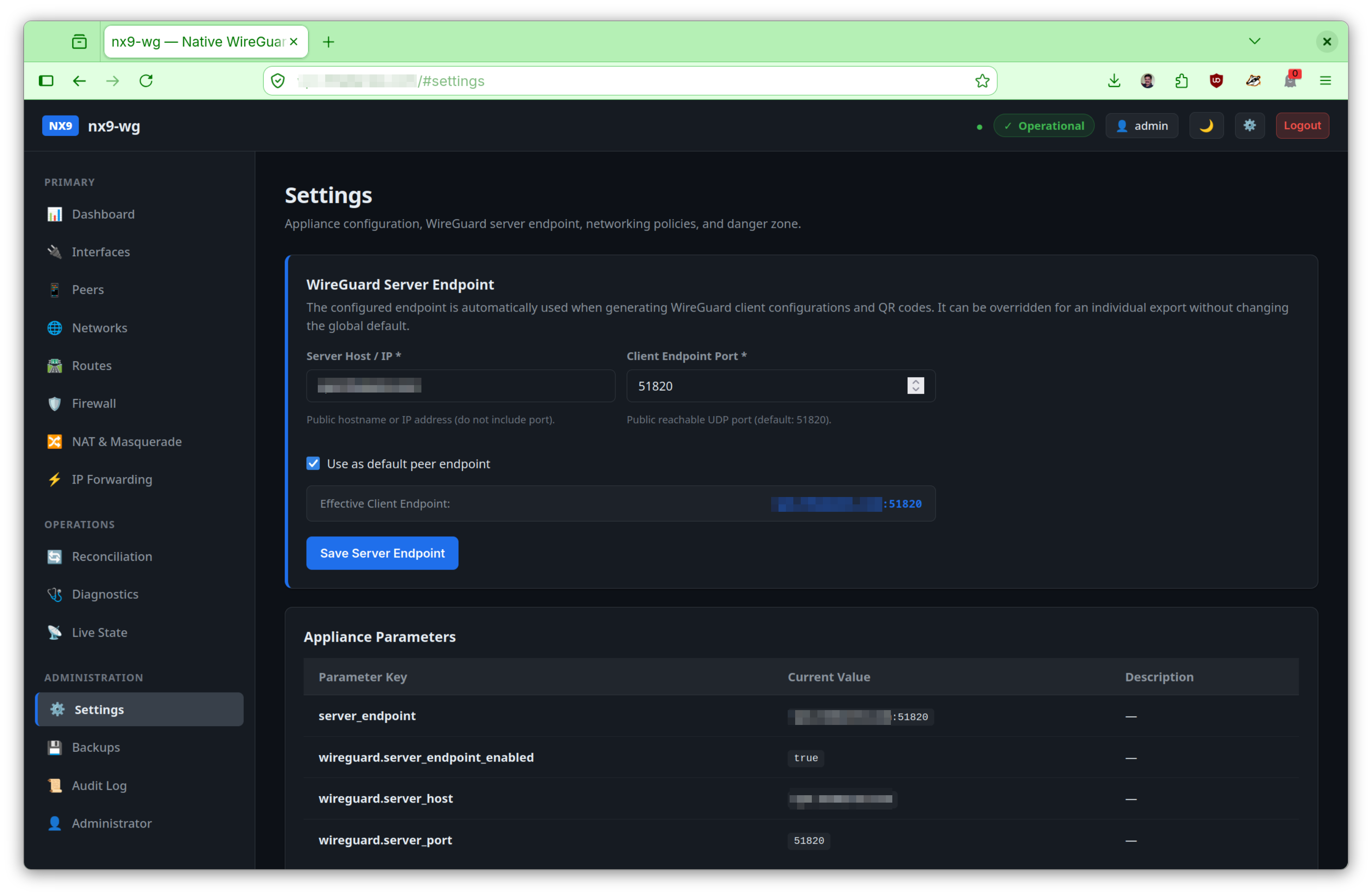Viewport: 1372px width, 896px height.
Task: Click the wireguard.server_host parameter key
Action: click(386, 798)
